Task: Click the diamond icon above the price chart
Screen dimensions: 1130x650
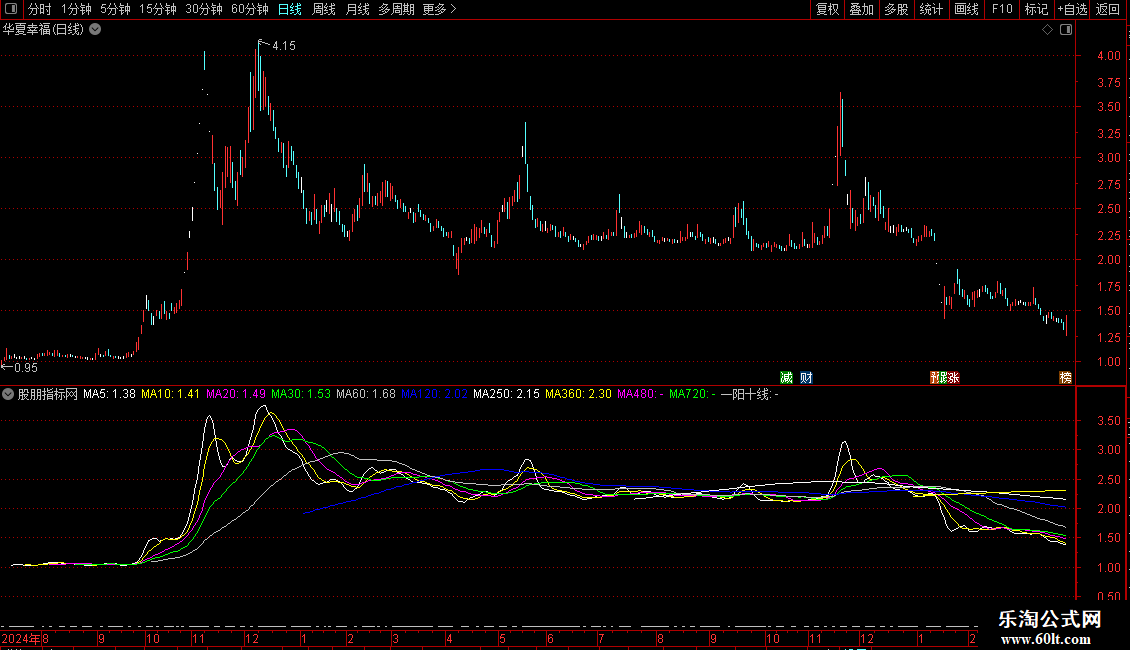Action: (1047, 30)
